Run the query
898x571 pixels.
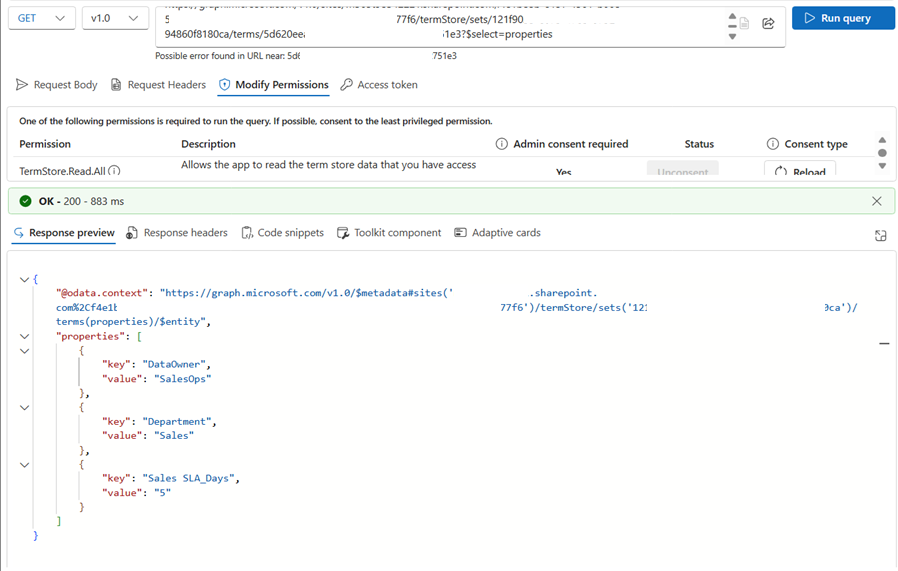tap(843, 18)
